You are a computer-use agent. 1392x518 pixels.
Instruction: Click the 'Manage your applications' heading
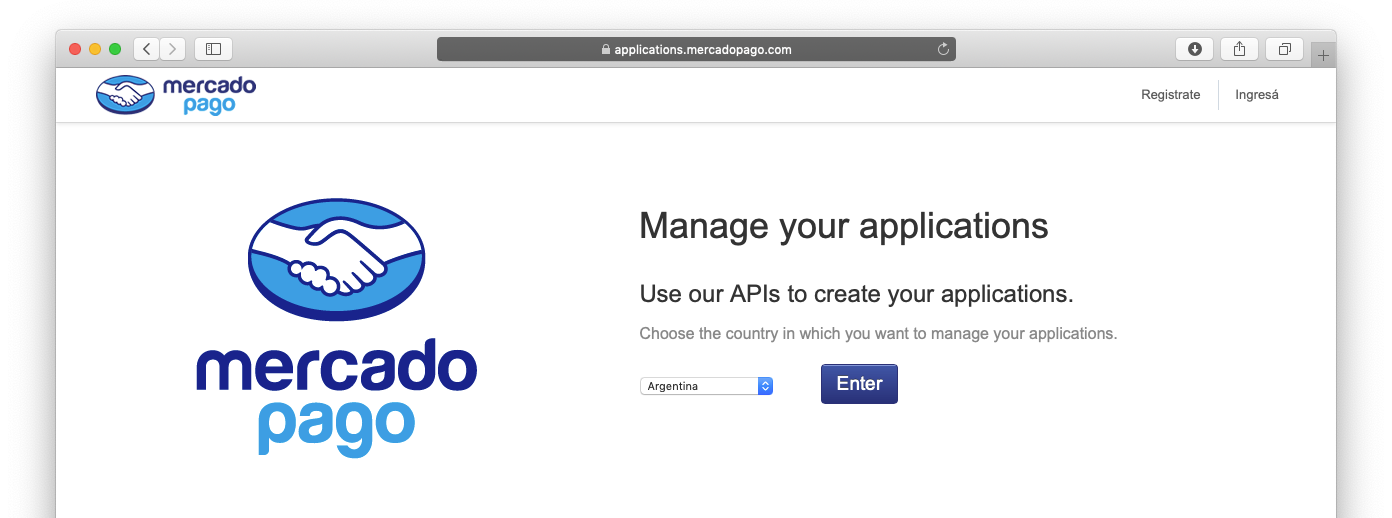tap(844, 226)
